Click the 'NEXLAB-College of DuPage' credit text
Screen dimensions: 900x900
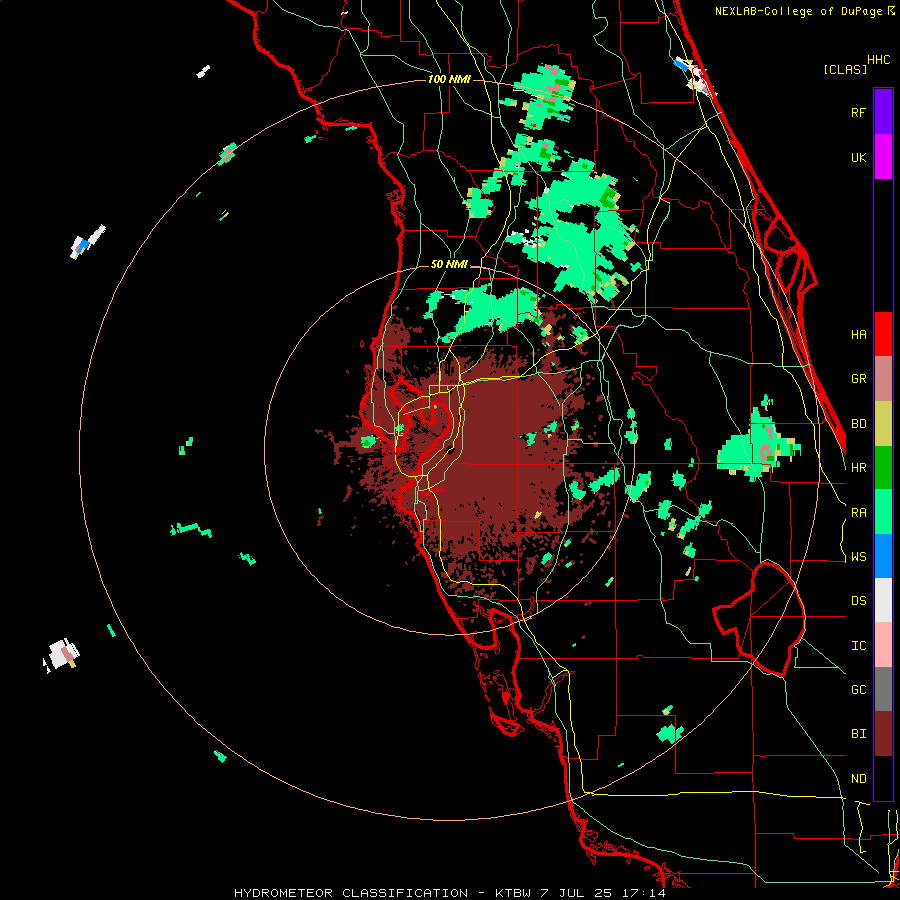[x=799, y=11]
